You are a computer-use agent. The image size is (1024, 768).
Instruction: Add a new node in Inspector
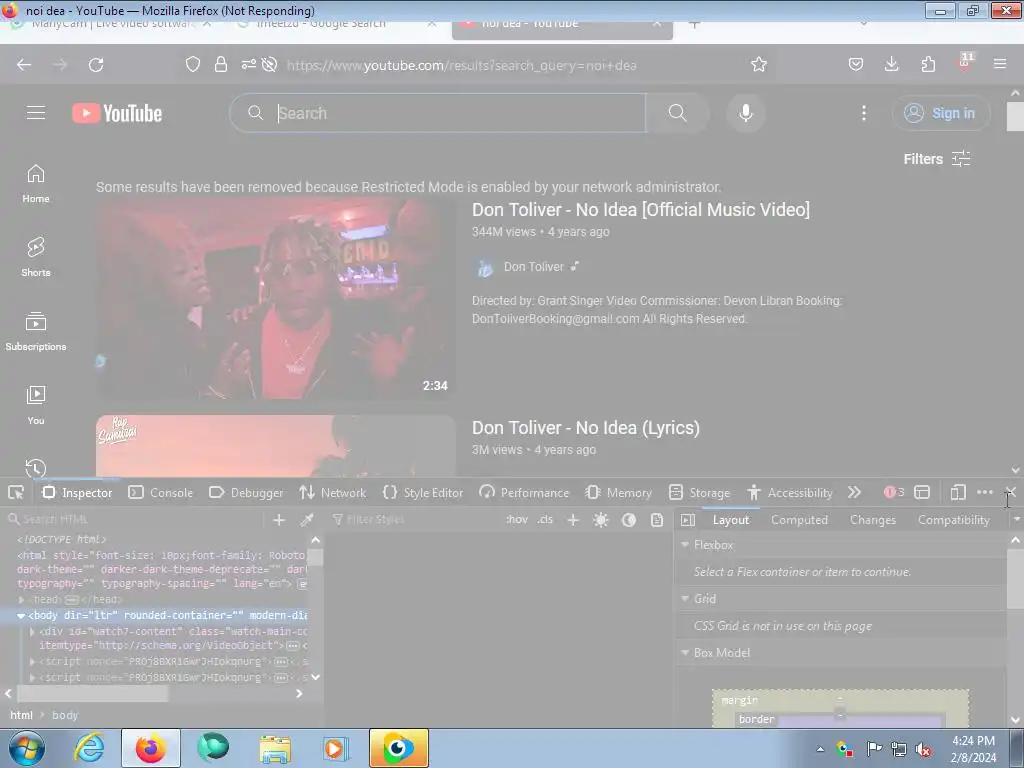pyautogui.click(x=279, y=520)
